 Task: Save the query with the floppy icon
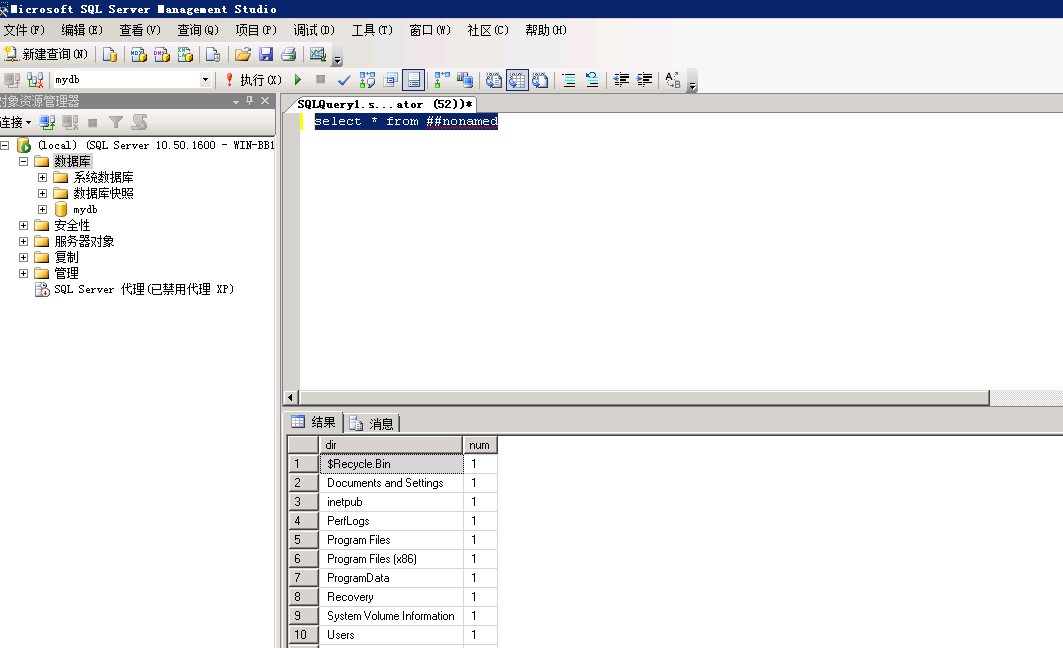[x=266, y=55]
